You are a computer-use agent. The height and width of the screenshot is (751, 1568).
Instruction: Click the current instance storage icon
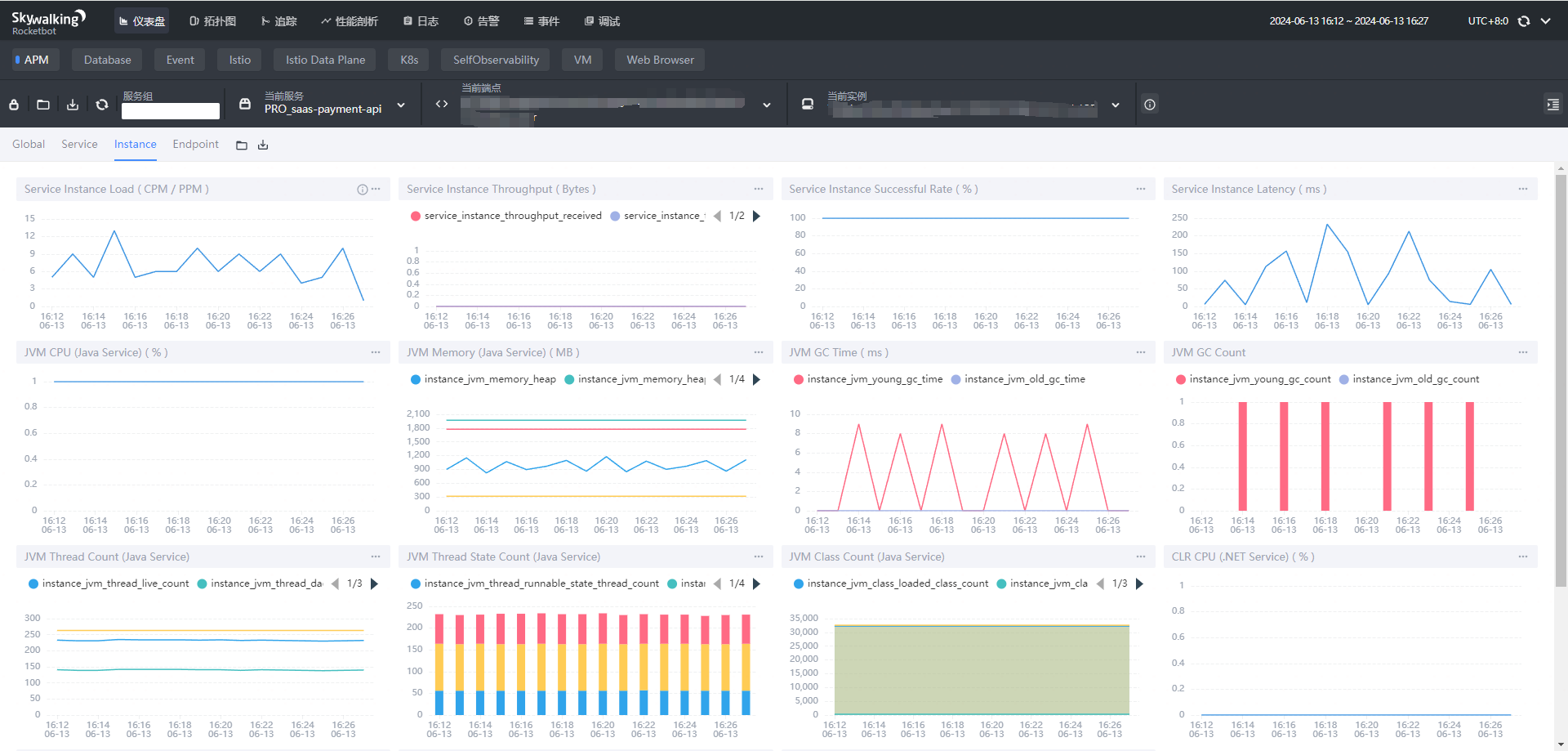[808, 104]
